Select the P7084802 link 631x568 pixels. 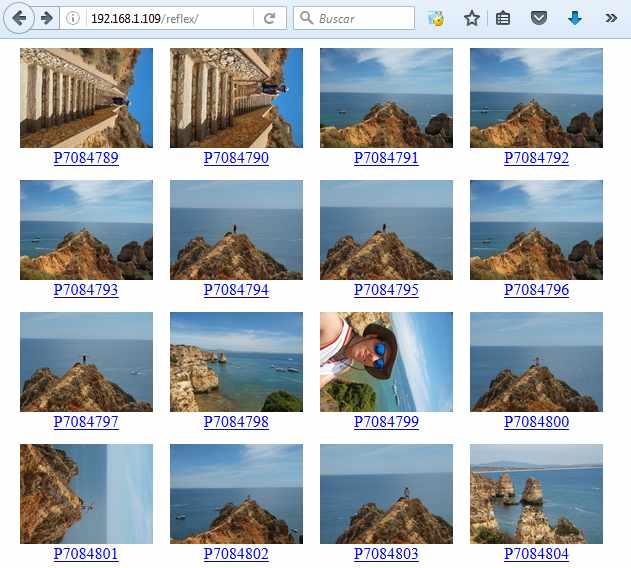pos(236,554)
